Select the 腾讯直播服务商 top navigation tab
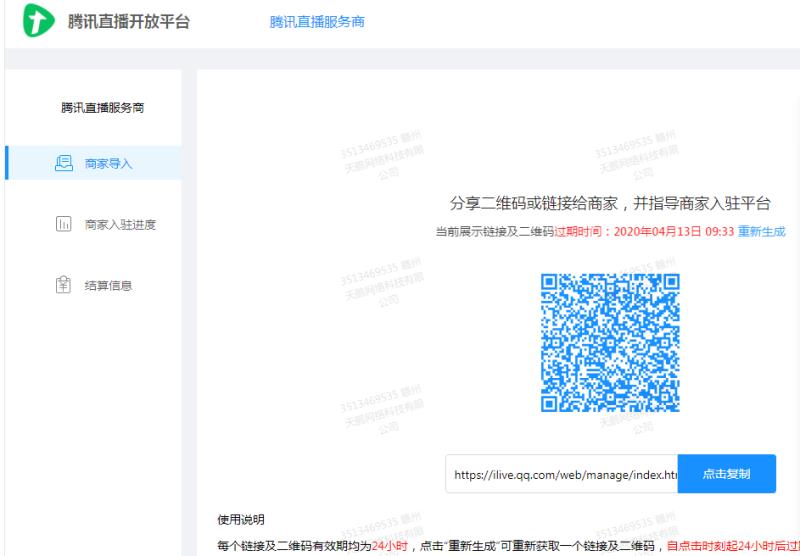 317,22
